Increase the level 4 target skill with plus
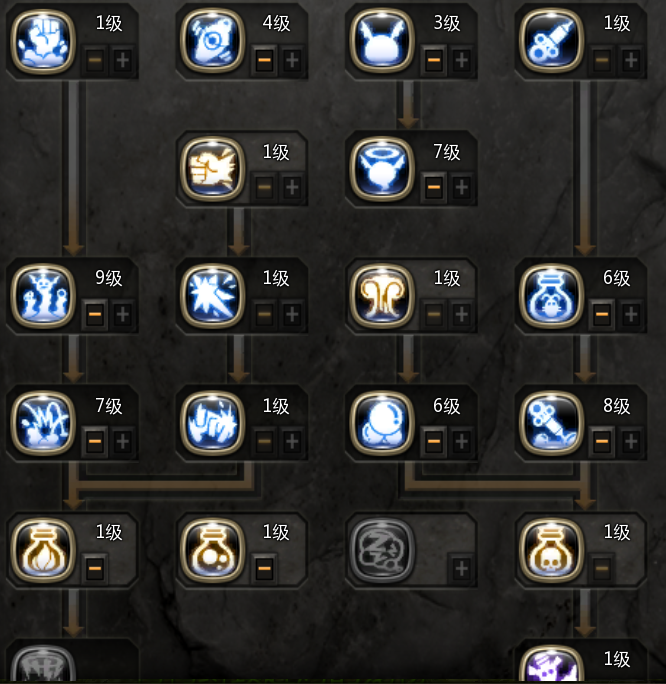This screenshot has width=666, height=684. pos(292,60)
